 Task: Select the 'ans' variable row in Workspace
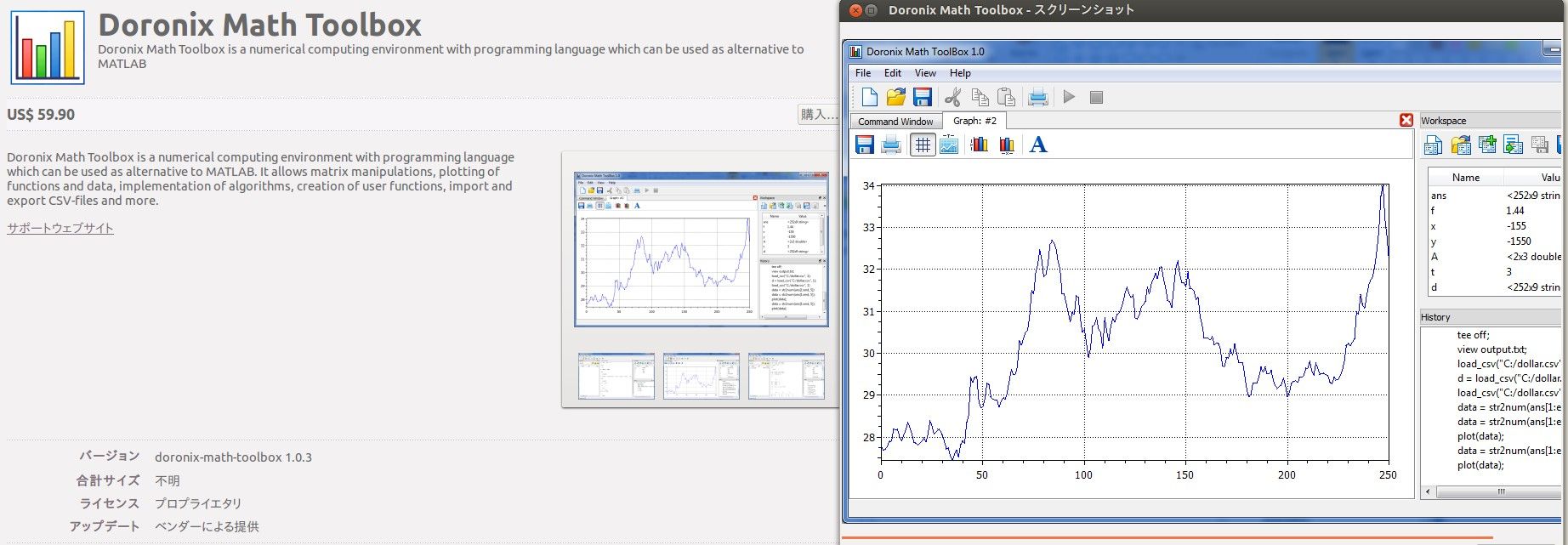coord(1495,196)
